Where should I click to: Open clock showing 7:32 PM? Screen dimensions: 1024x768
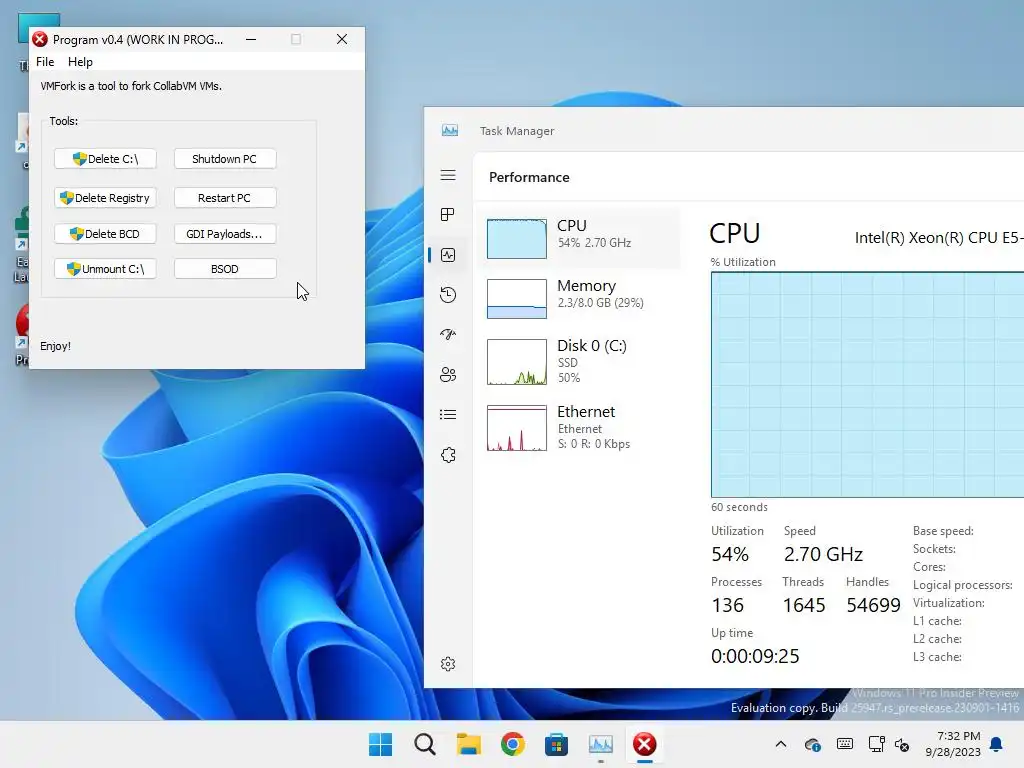point(953,744)
